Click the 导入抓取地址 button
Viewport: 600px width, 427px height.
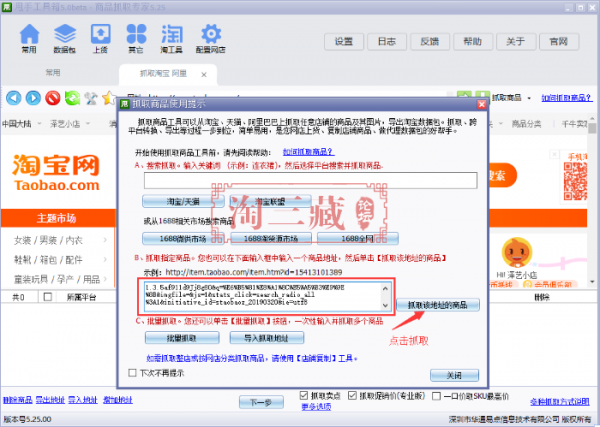[266, 338]
